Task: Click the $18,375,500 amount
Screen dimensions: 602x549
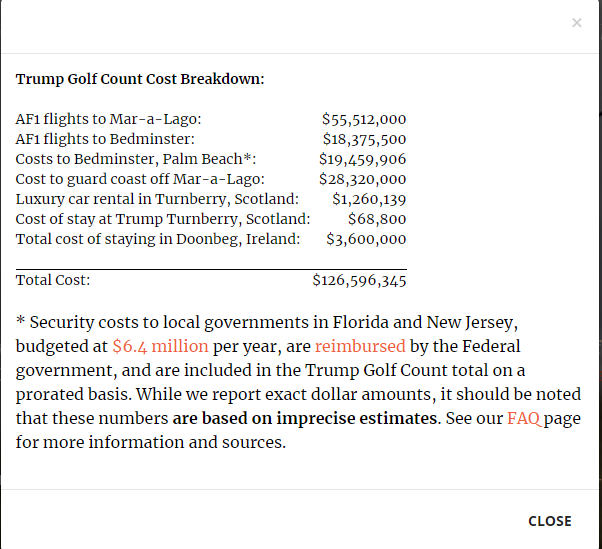Action: tap(364, 139)
